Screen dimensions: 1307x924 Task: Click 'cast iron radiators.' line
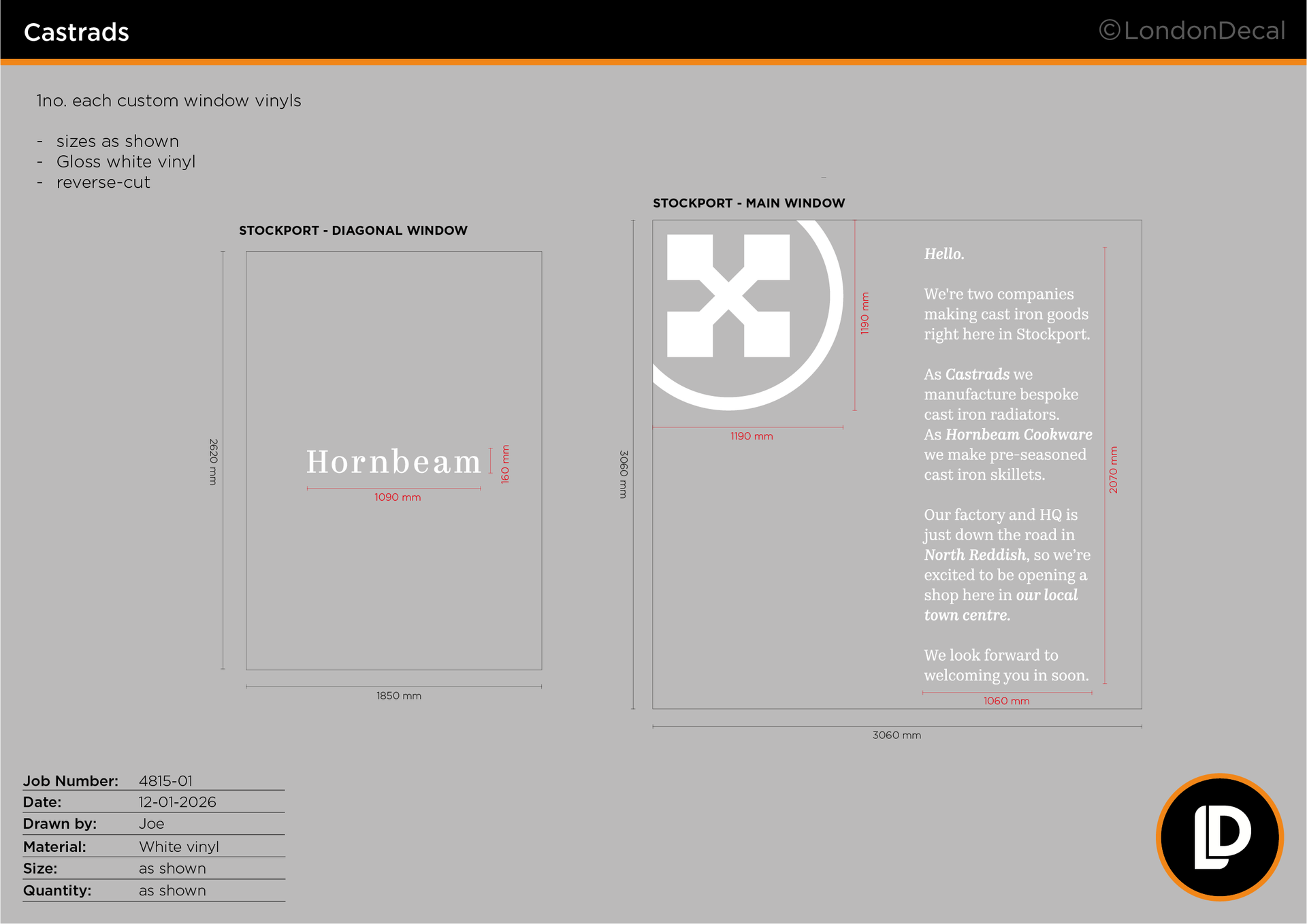point(991,414)
